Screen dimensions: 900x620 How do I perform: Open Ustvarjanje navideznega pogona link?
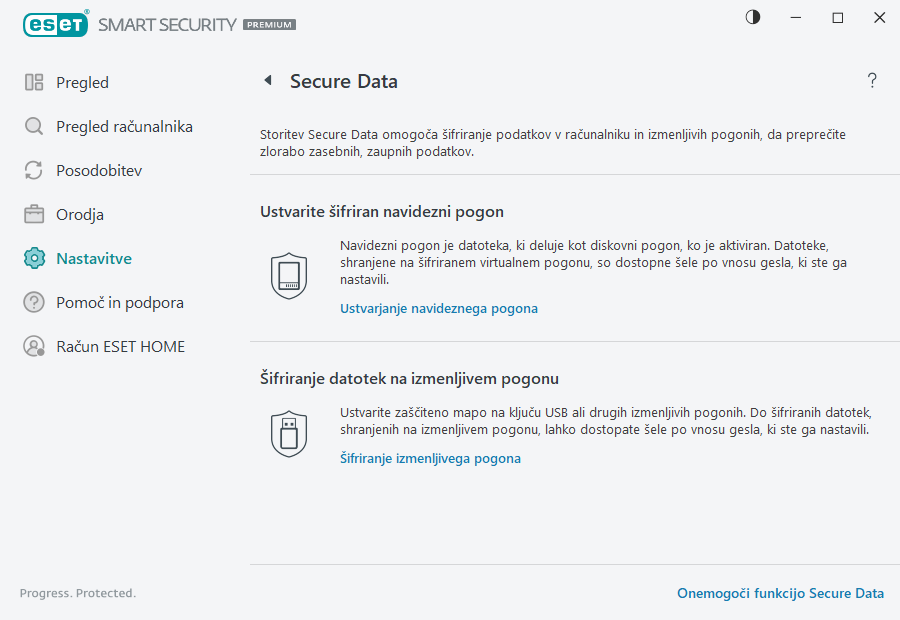coord(438,308)
